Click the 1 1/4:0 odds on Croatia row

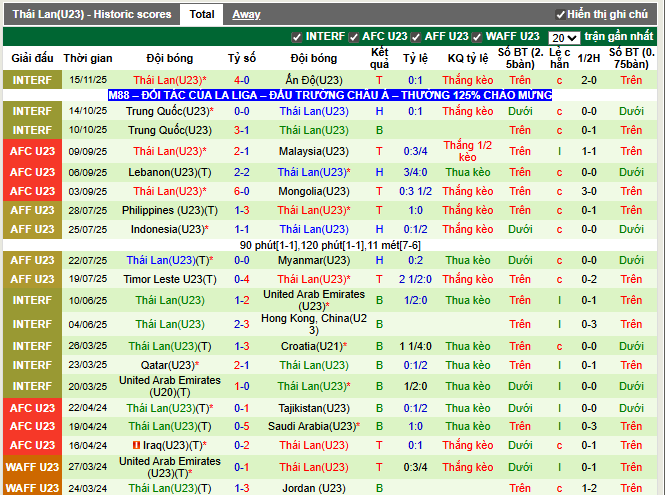coord(415,346)
